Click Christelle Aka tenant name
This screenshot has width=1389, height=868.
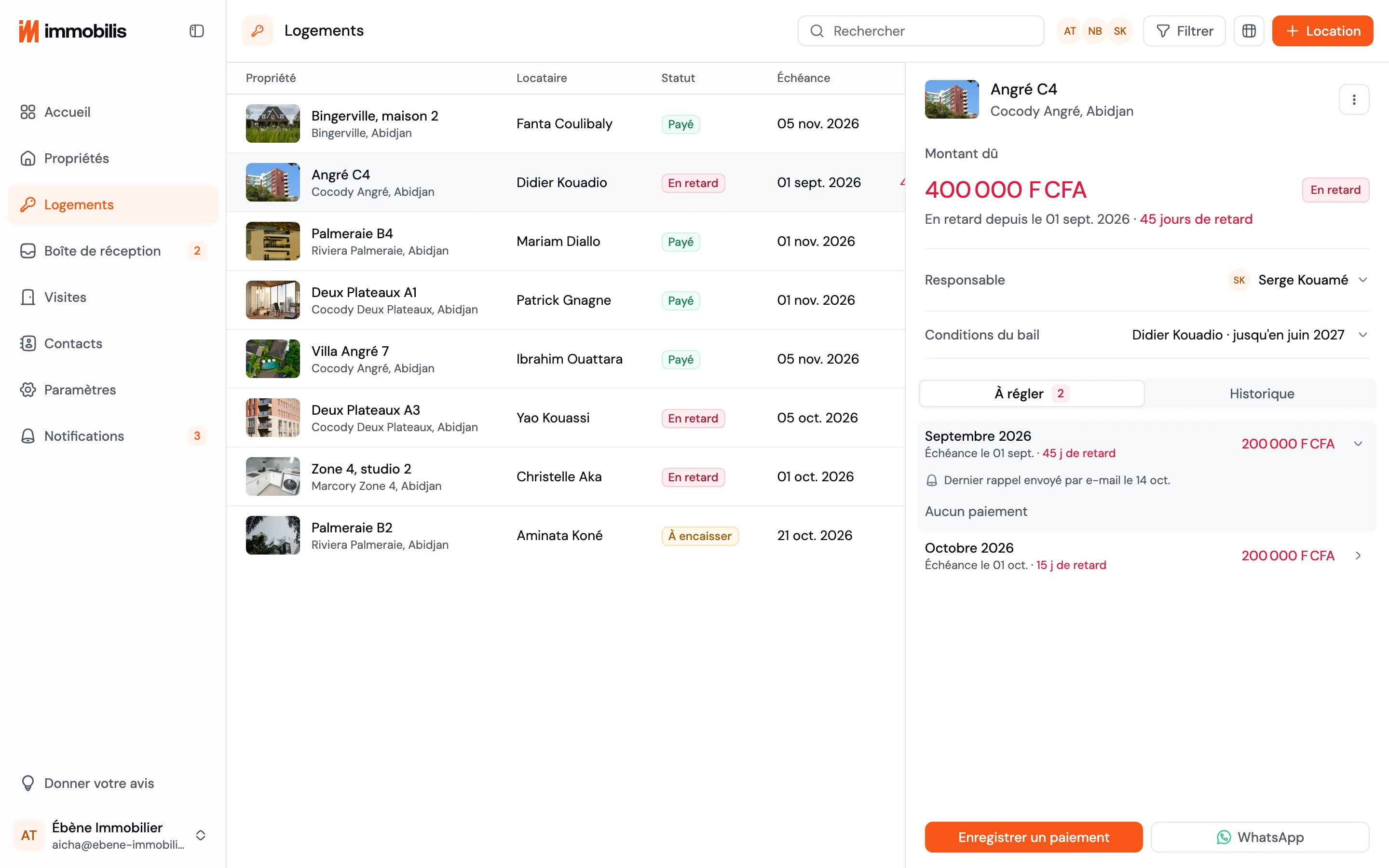pos(558,476)
